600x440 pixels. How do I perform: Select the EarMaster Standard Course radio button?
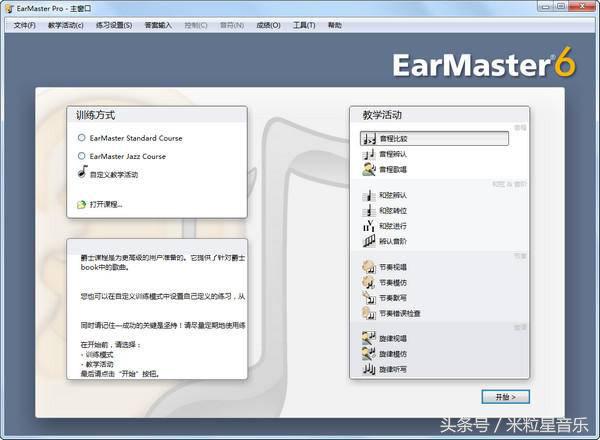pos(82,138)
